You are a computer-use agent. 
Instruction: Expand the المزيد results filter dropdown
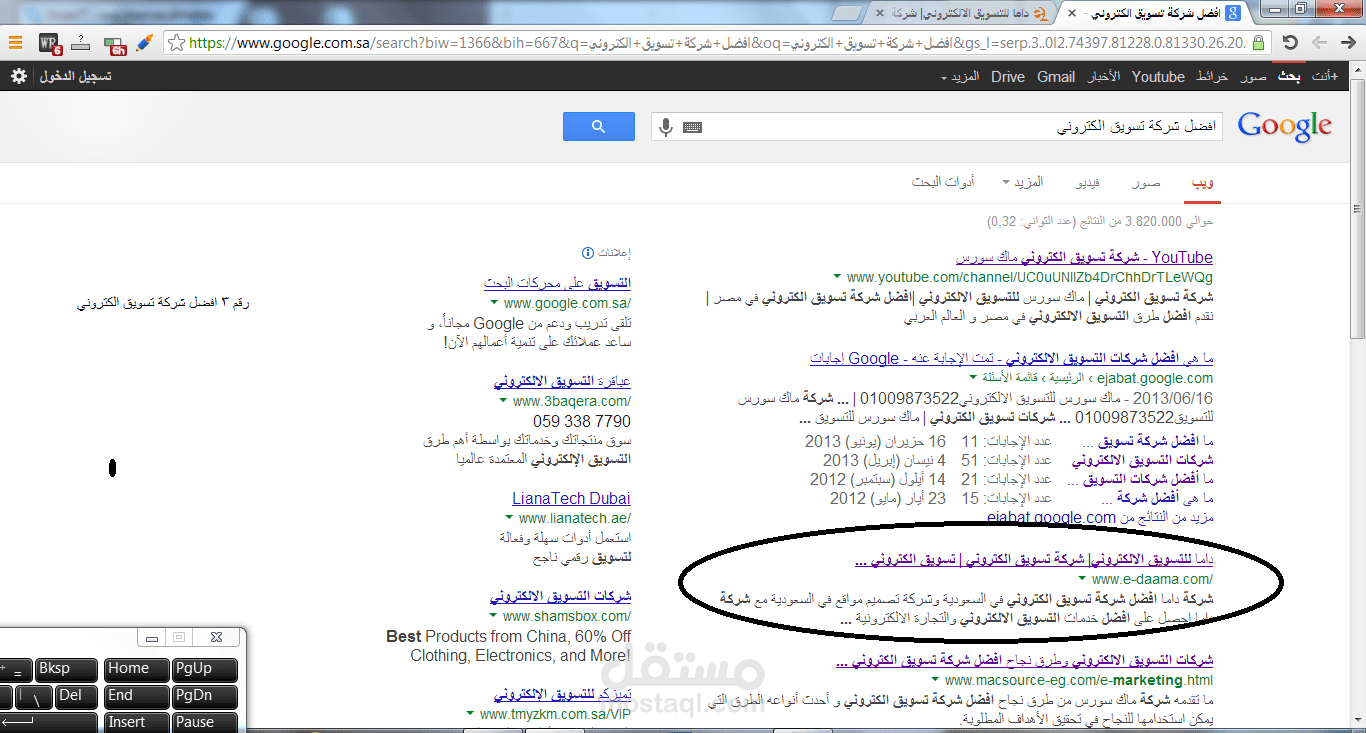pyautogui.click(x=1022, y=182)
